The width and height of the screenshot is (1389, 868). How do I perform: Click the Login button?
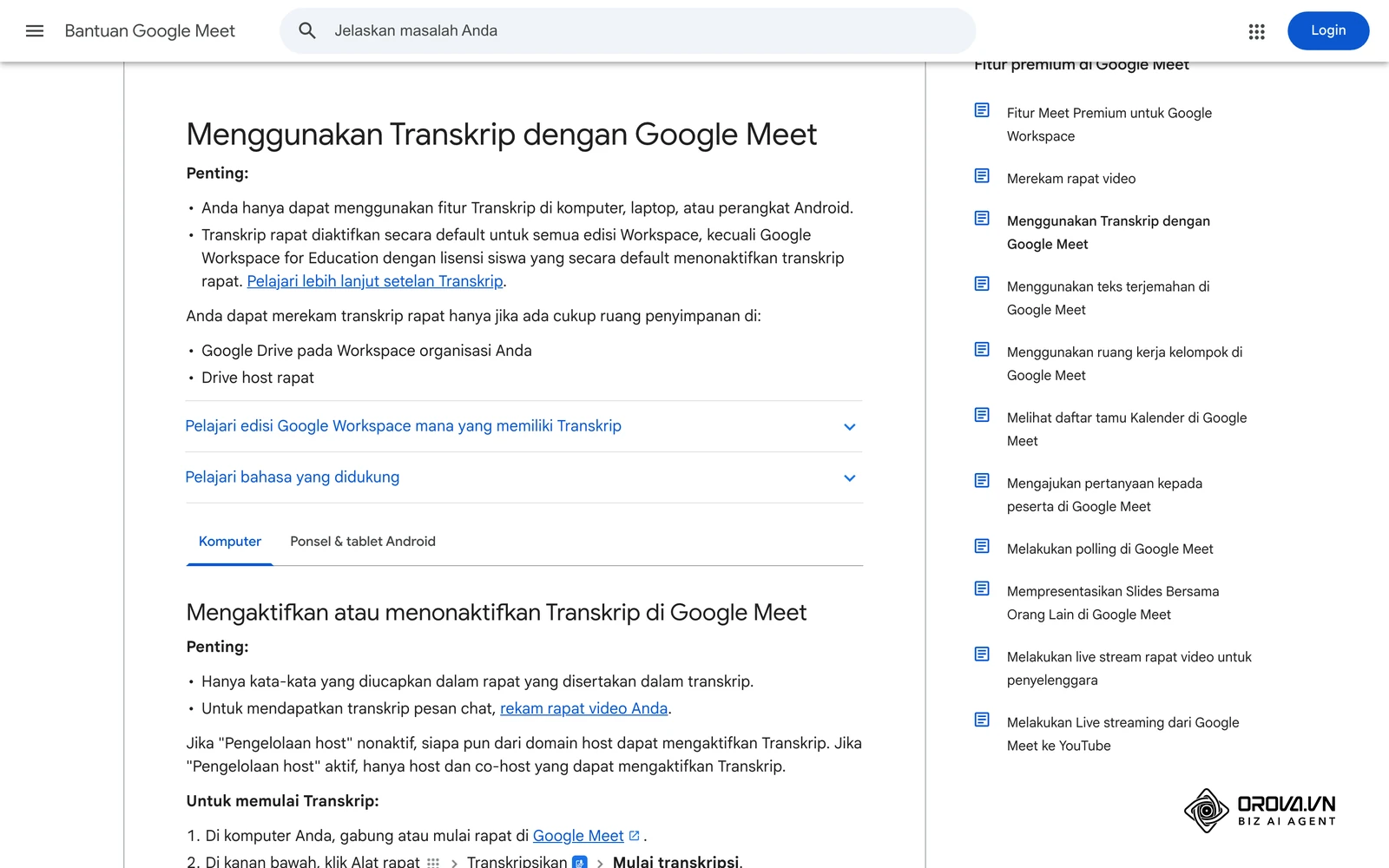(x=1328, y=30)
